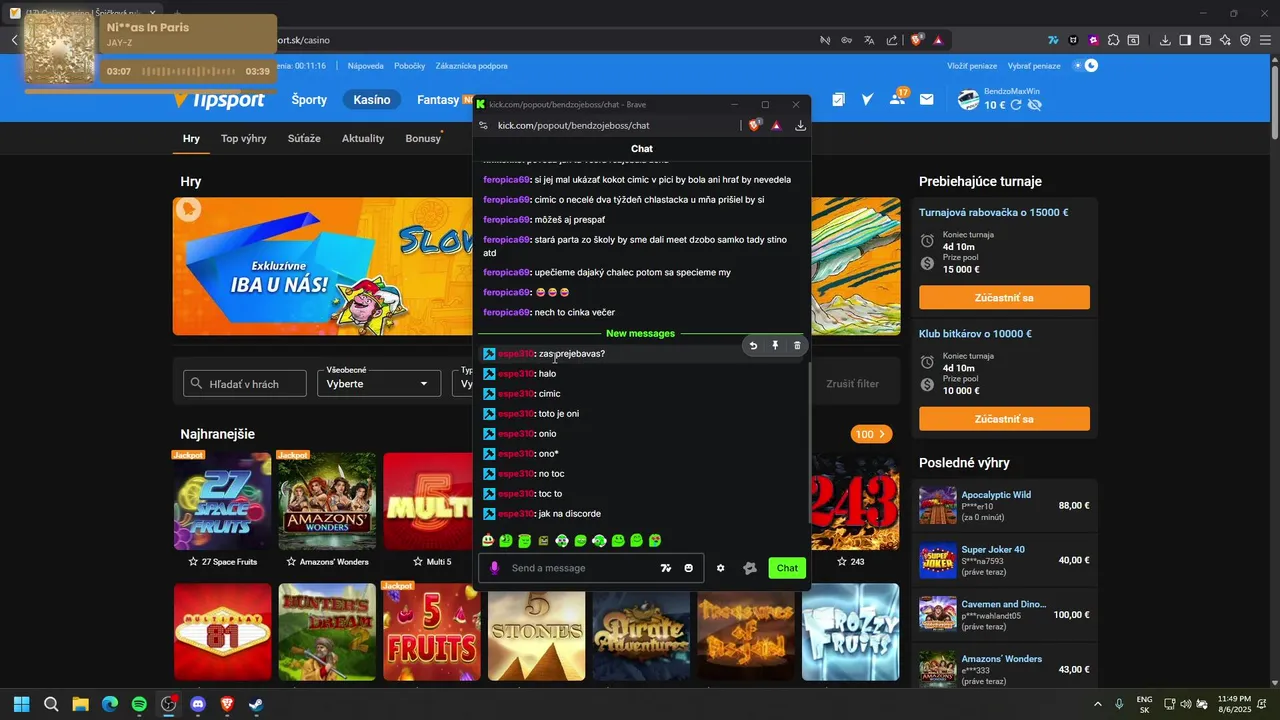Image resolution: width=1280 pixels, height=720 pixels.
Task: Open the 7TV extension in browser toolbar
Action: [x=1053, y=40]
